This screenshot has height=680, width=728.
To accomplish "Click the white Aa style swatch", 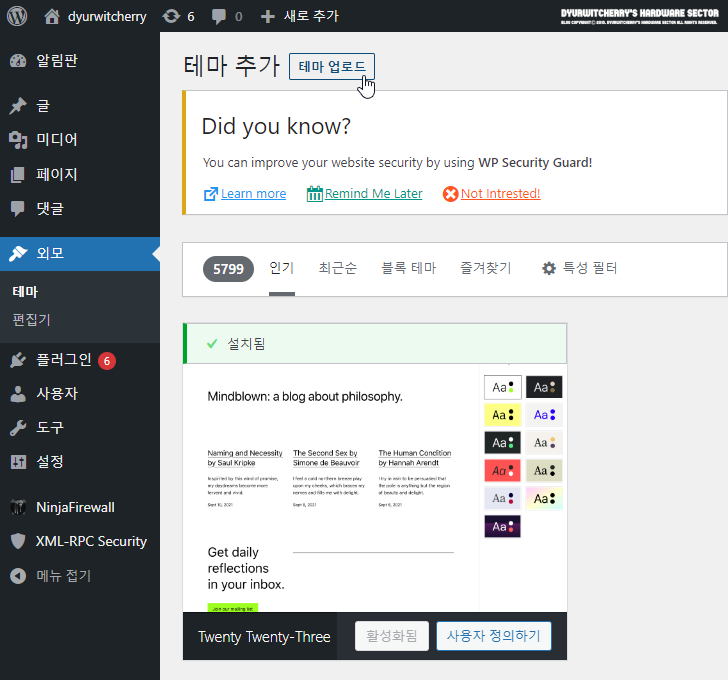I will point(503,387).
